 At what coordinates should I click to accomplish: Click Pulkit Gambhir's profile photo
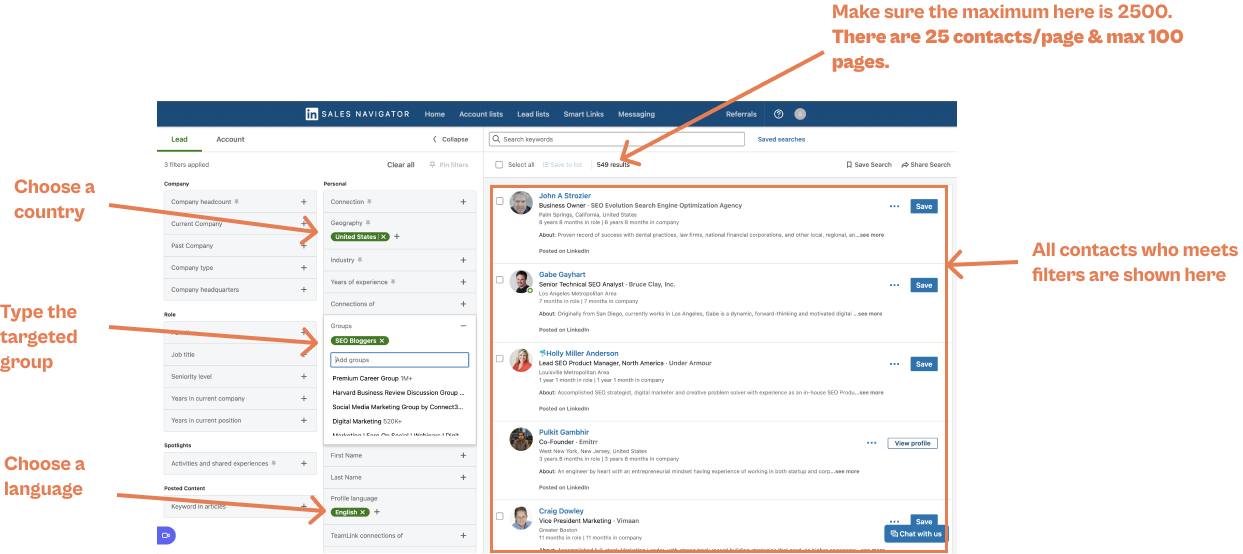pos(521,439)
